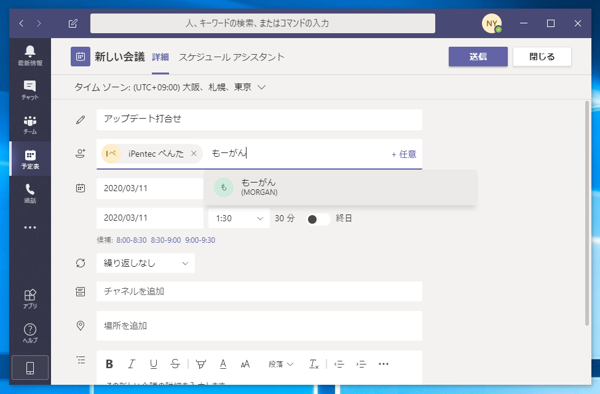Click the start date field 2020/03/11
Viewport: 600px width, 394px height.
(150, 188)
